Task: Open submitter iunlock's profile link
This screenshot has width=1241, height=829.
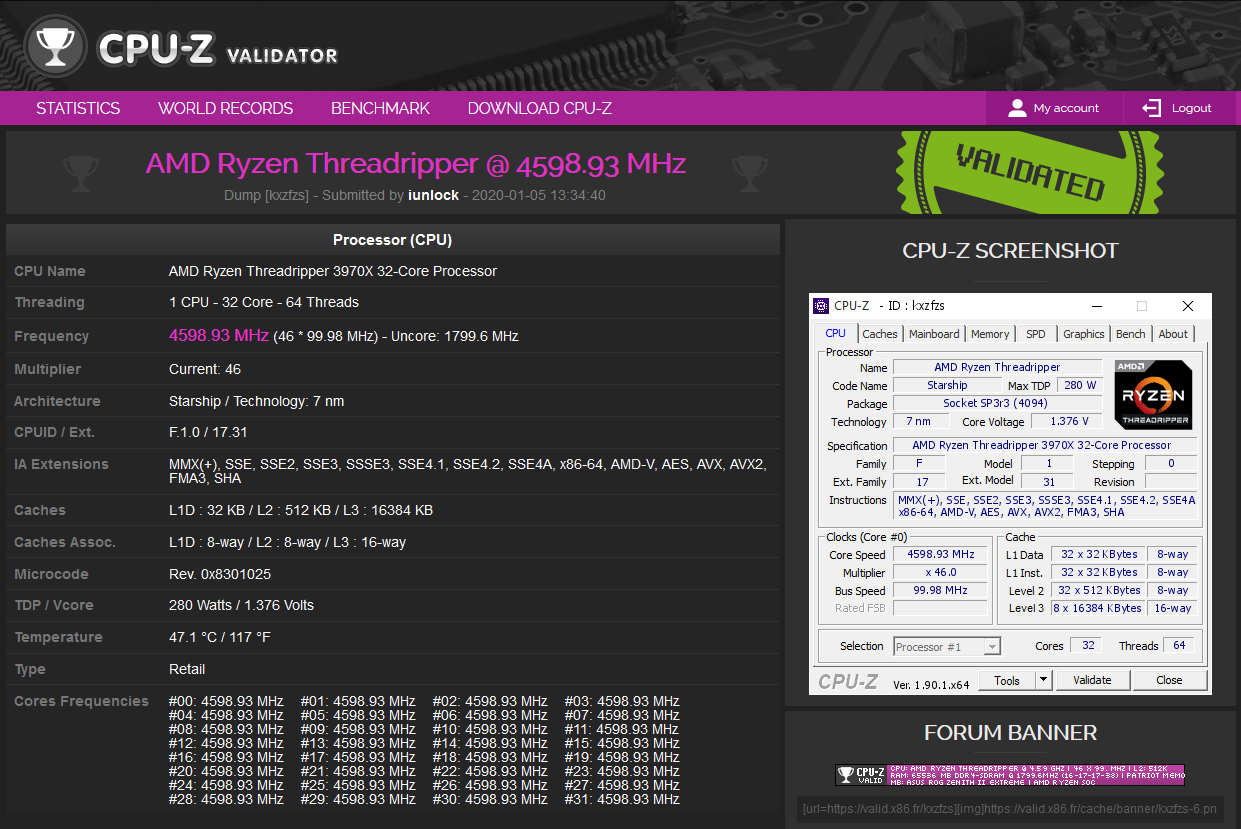Action: pos(433,195)
